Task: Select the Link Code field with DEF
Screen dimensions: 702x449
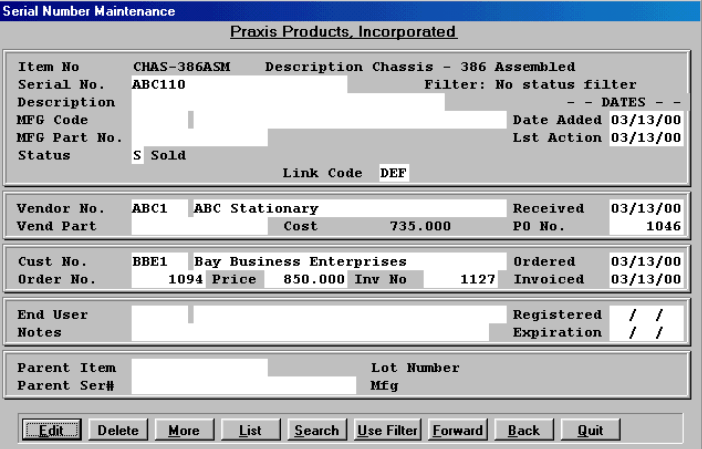Action: (x=393, y=173)
